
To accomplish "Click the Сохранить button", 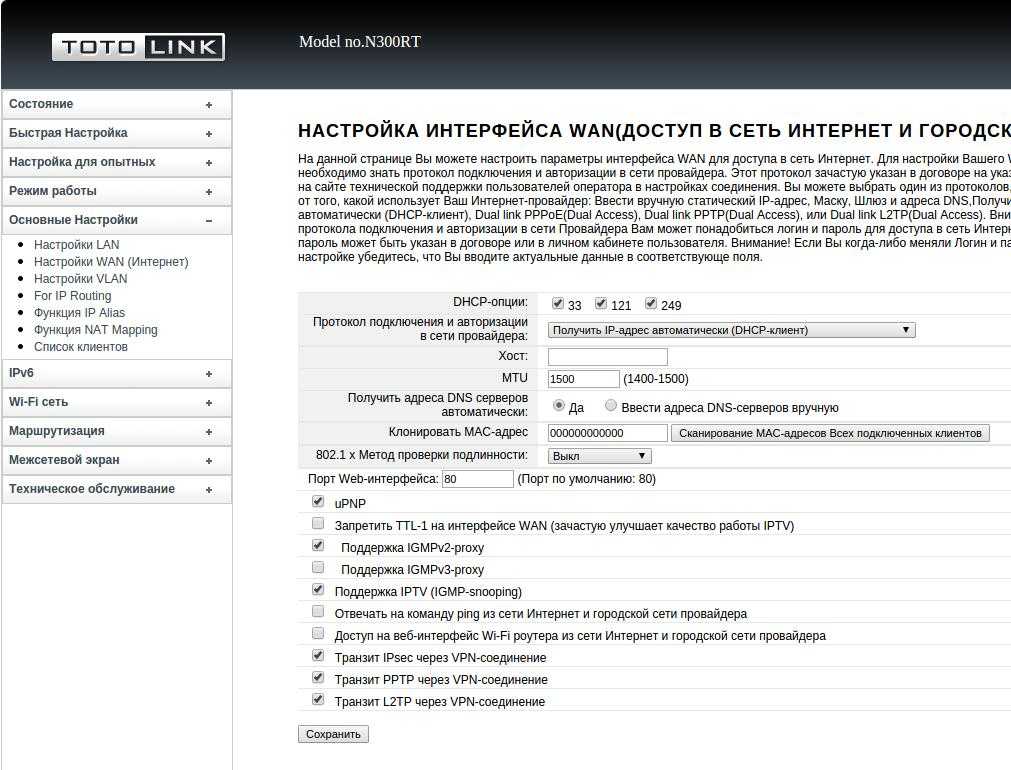I will coord(333,734).
